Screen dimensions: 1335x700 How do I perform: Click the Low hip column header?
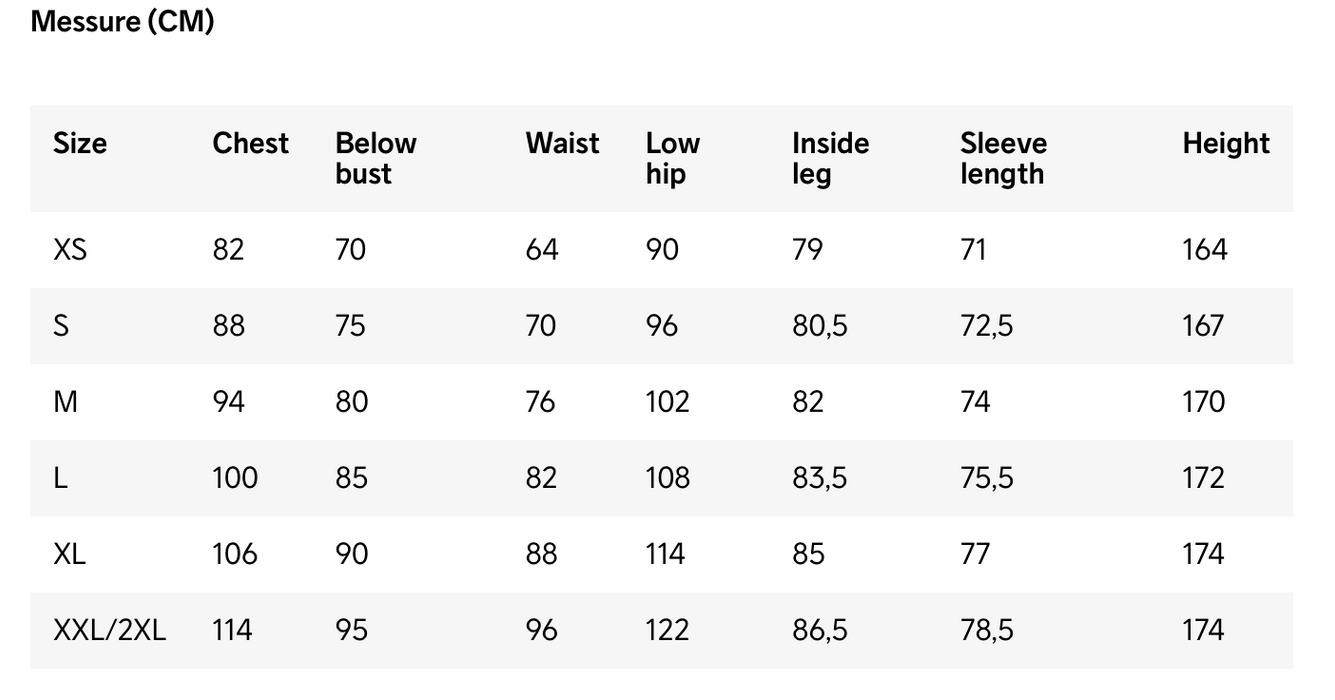pyautogui.click(x=673, y=158)
